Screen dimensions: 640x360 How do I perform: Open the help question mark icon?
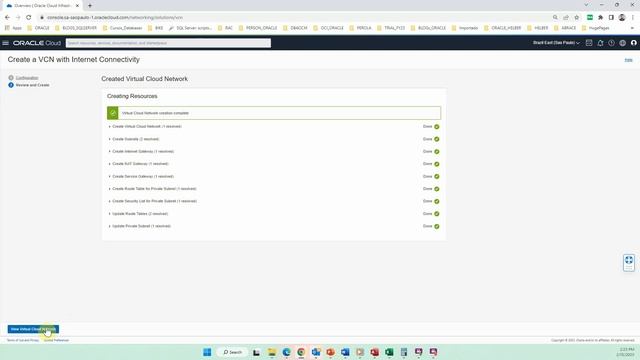[x=611, y=43]
